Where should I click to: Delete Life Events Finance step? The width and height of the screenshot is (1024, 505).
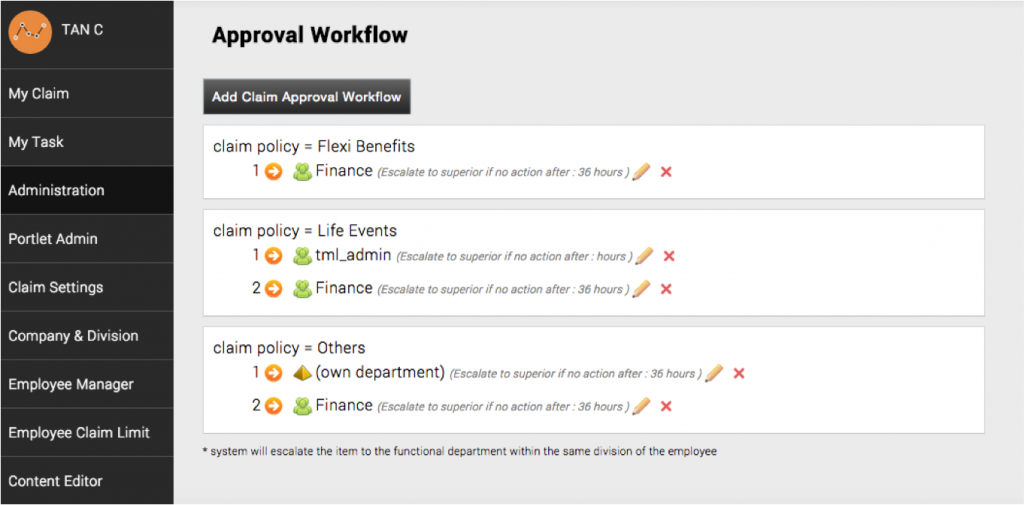tap(666, 288)
